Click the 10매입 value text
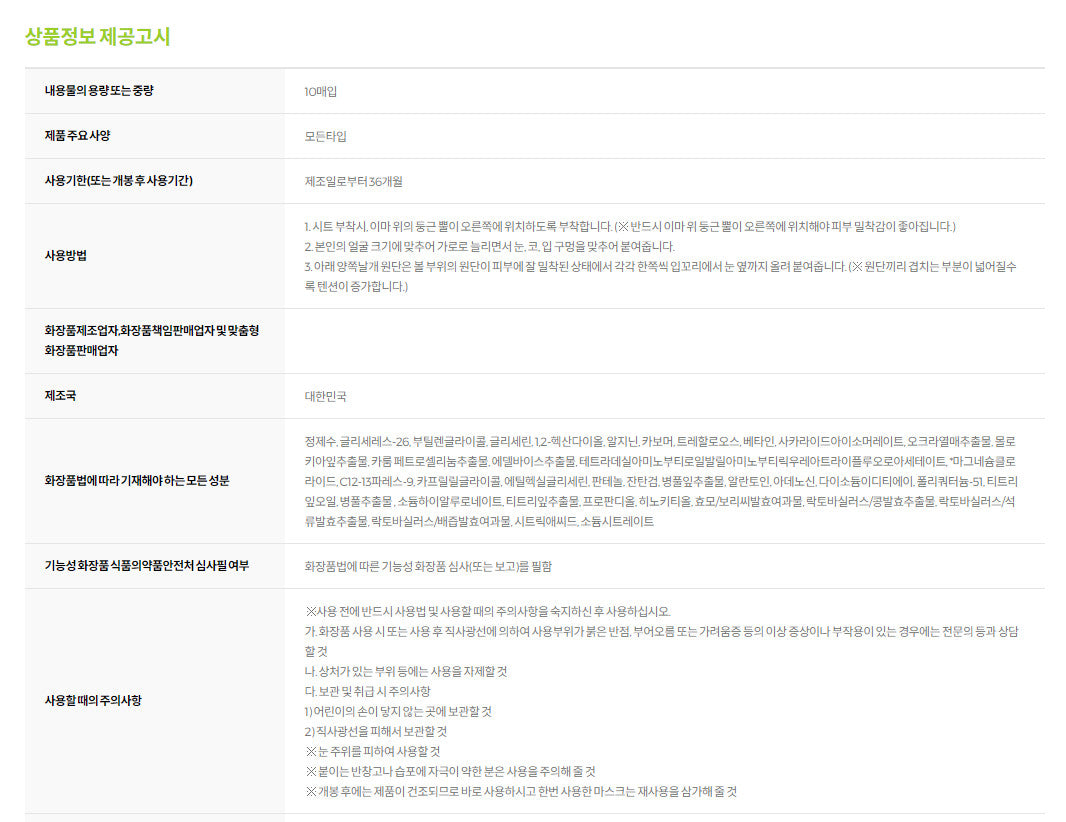The image size is (1066, 822). pyautogui.click(x=321, y=91)
